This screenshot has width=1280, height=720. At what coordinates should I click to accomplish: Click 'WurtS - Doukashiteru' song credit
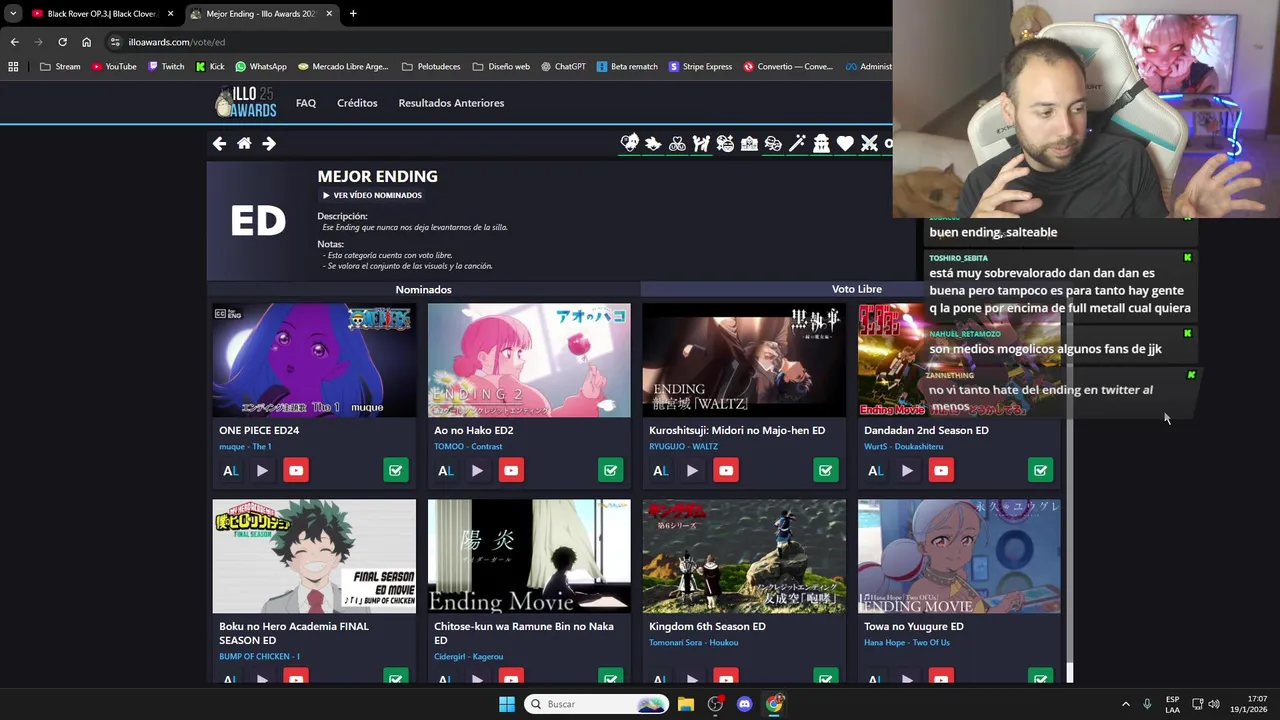coord(903,446)
